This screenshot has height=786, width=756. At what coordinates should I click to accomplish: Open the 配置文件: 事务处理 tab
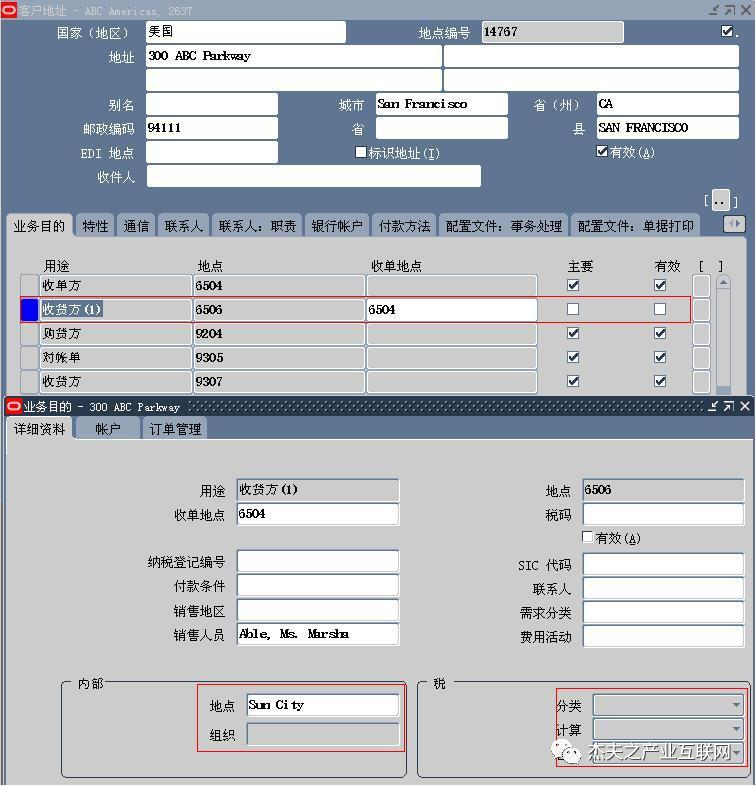[x=504, y=226]
